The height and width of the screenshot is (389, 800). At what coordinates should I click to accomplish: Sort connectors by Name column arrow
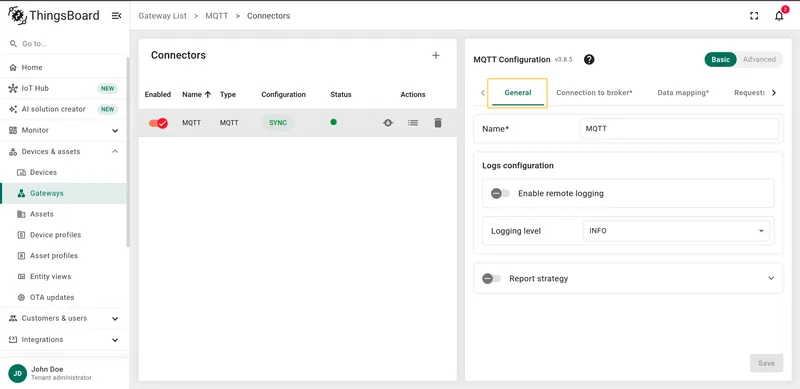[x=208, y=94]
